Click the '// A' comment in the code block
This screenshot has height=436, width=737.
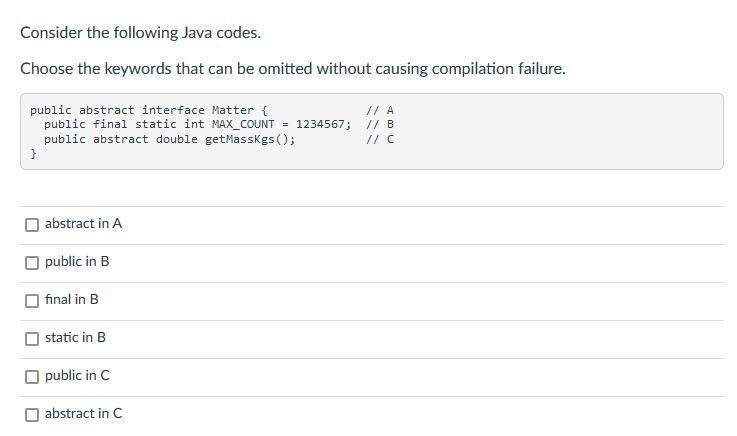[380, 110]
